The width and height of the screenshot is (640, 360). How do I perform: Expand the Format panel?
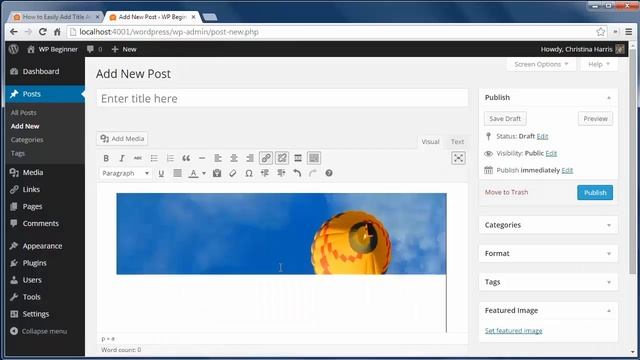coord(609,254)
